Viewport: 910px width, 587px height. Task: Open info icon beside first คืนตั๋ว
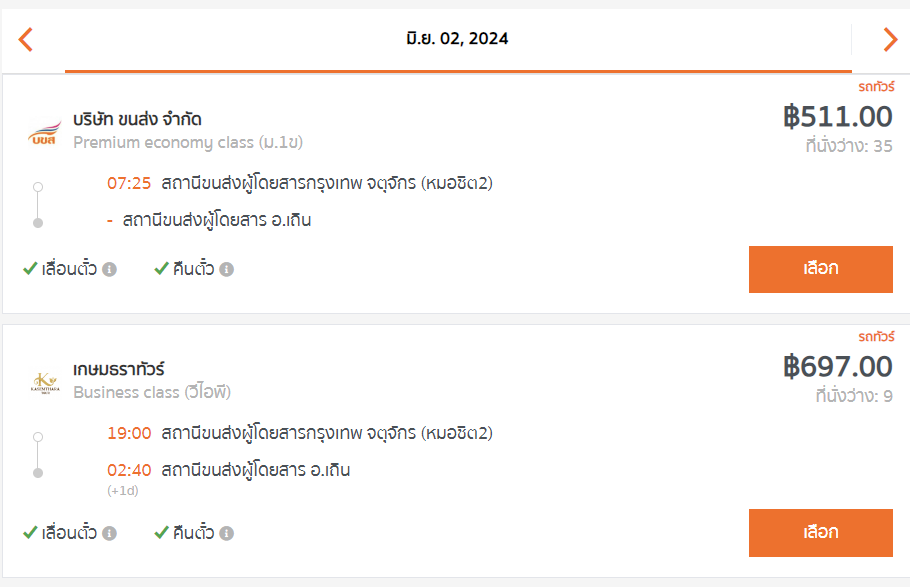click(x=226, y=269)
